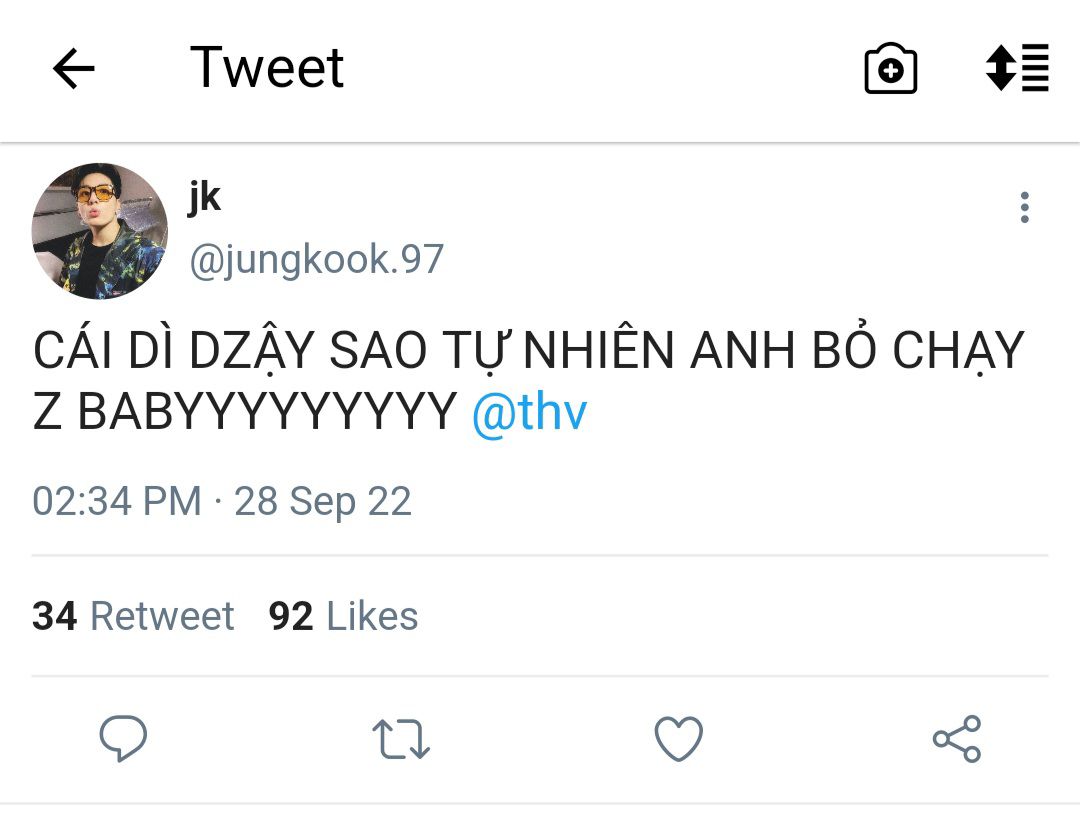1080x819 pixels.
Task: Like the tweet with the heart icon
Action: [679, 740]
